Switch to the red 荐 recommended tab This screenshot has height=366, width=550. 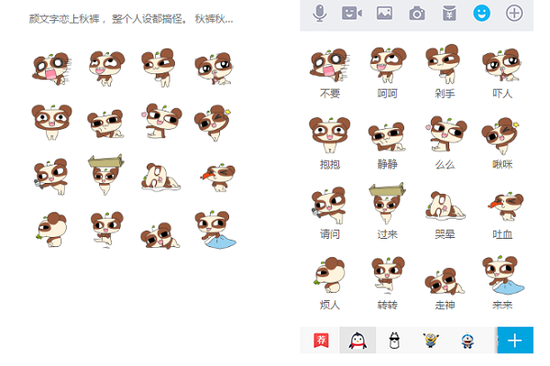[321, 340]
